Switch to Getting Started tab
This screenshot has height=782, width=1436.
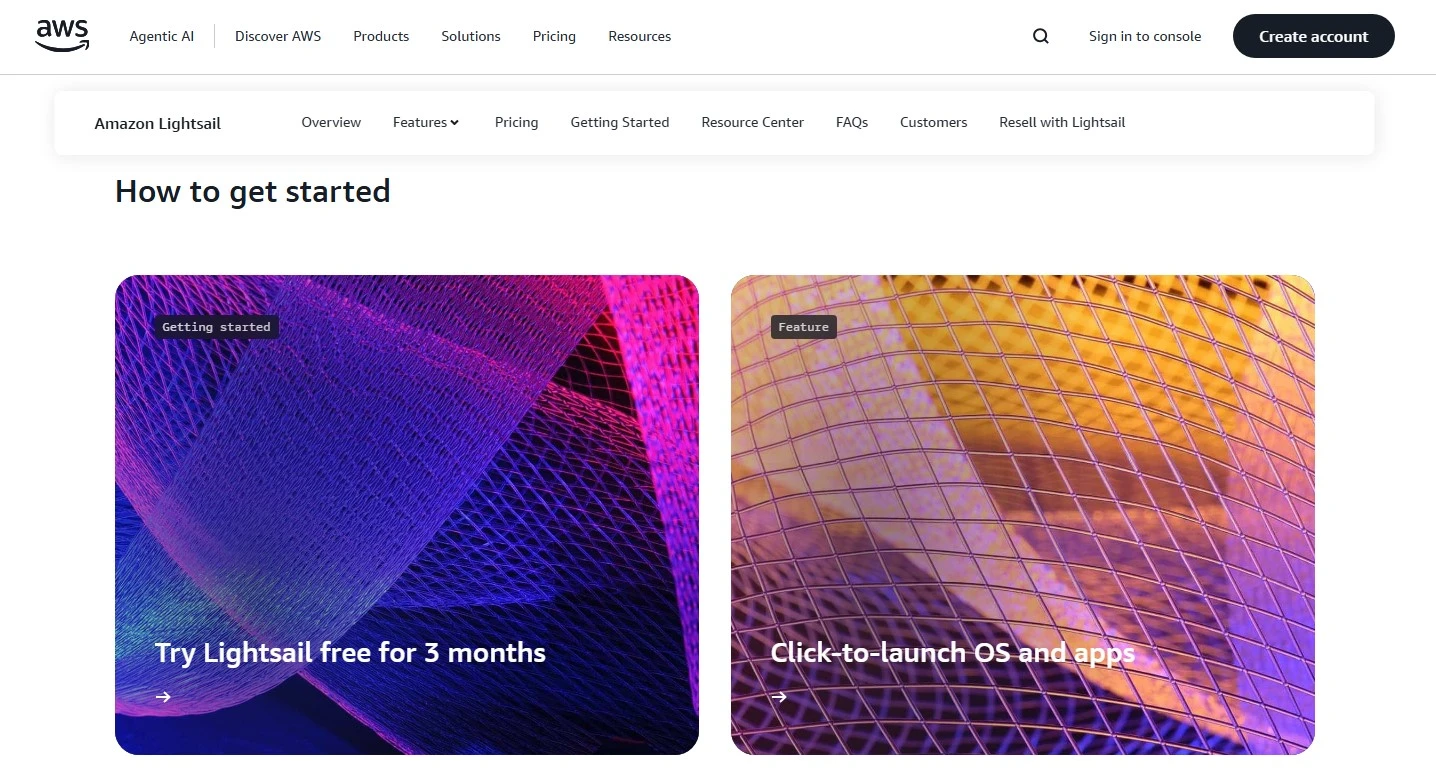click(x=620, y=122)
